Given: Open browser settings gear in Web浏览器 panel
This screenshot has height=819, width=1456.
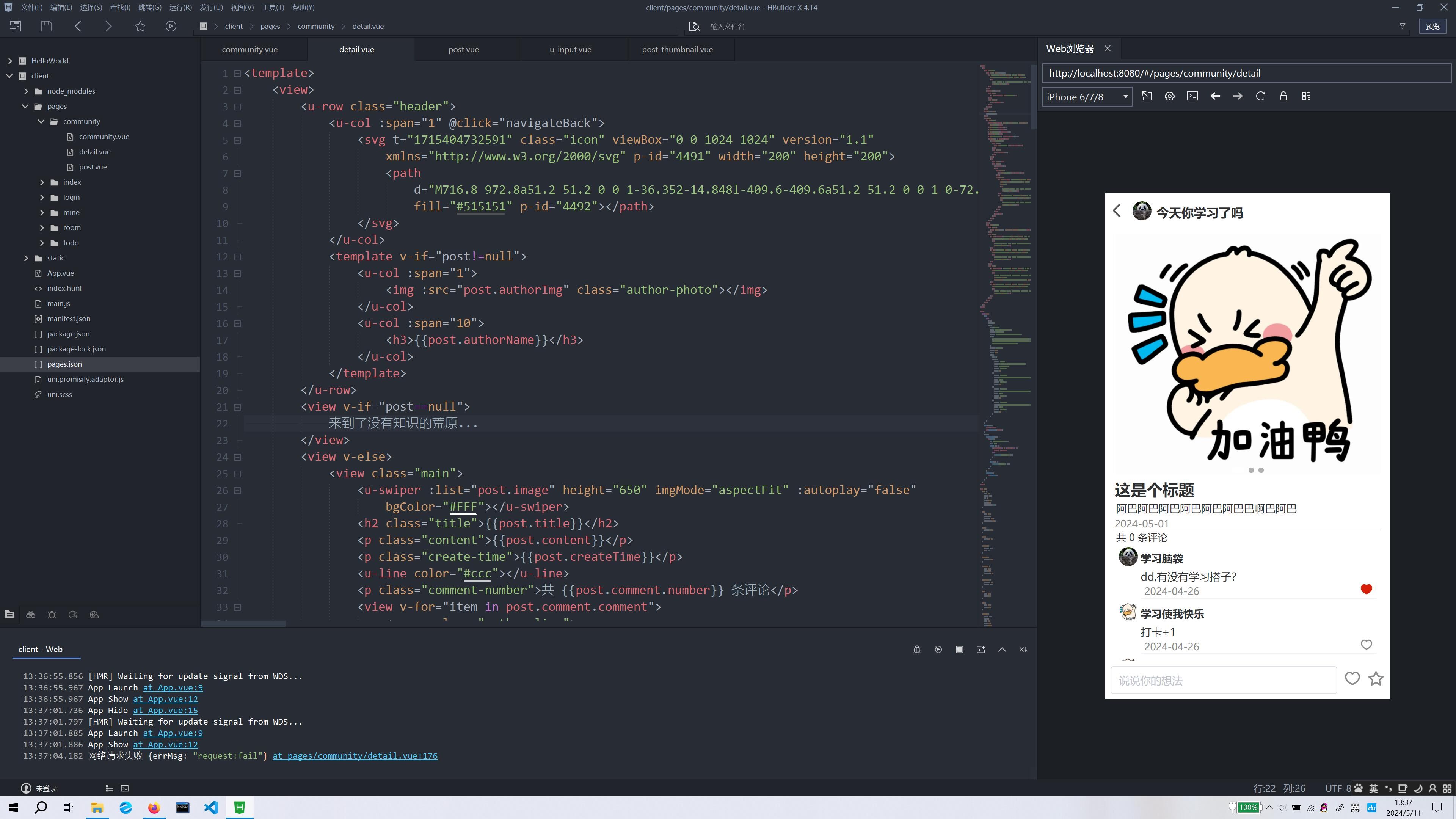Looking at the screenshot, I should pos(1169,96).
